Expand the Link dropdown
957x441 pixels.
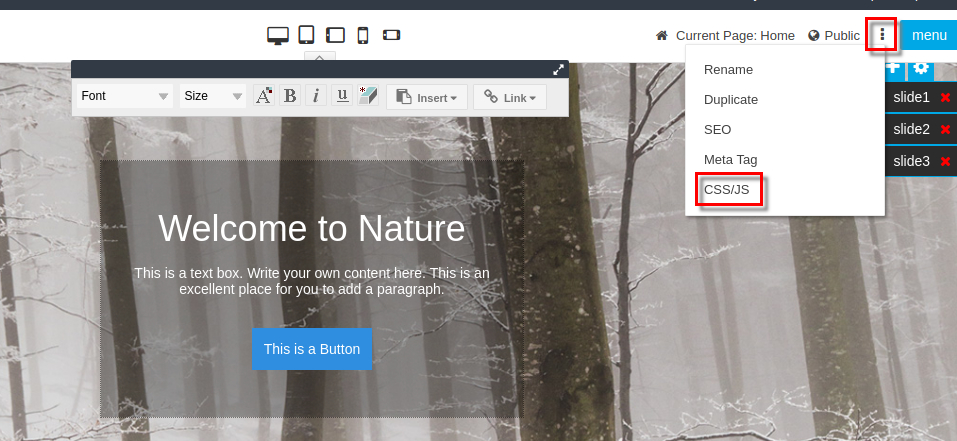(x=510, y=97)
